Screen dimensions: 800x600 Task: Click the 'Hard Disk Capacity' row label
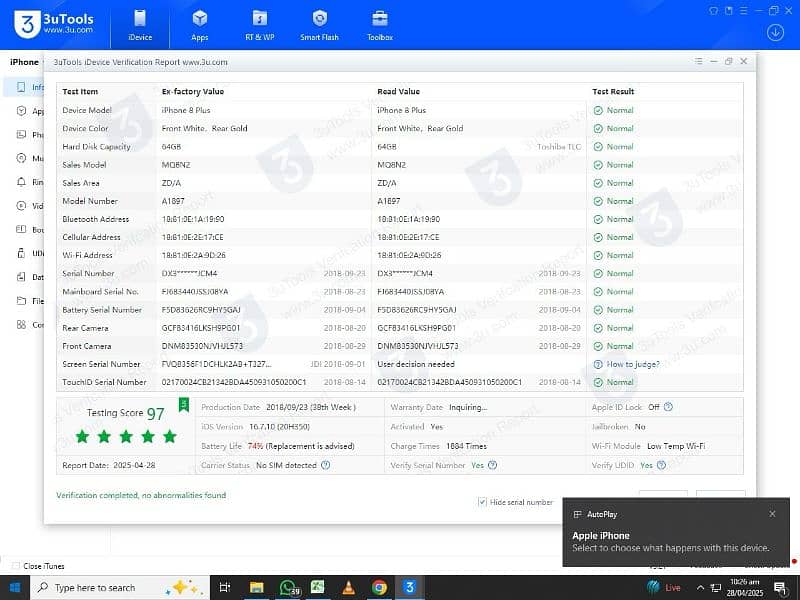click(96, 146)
